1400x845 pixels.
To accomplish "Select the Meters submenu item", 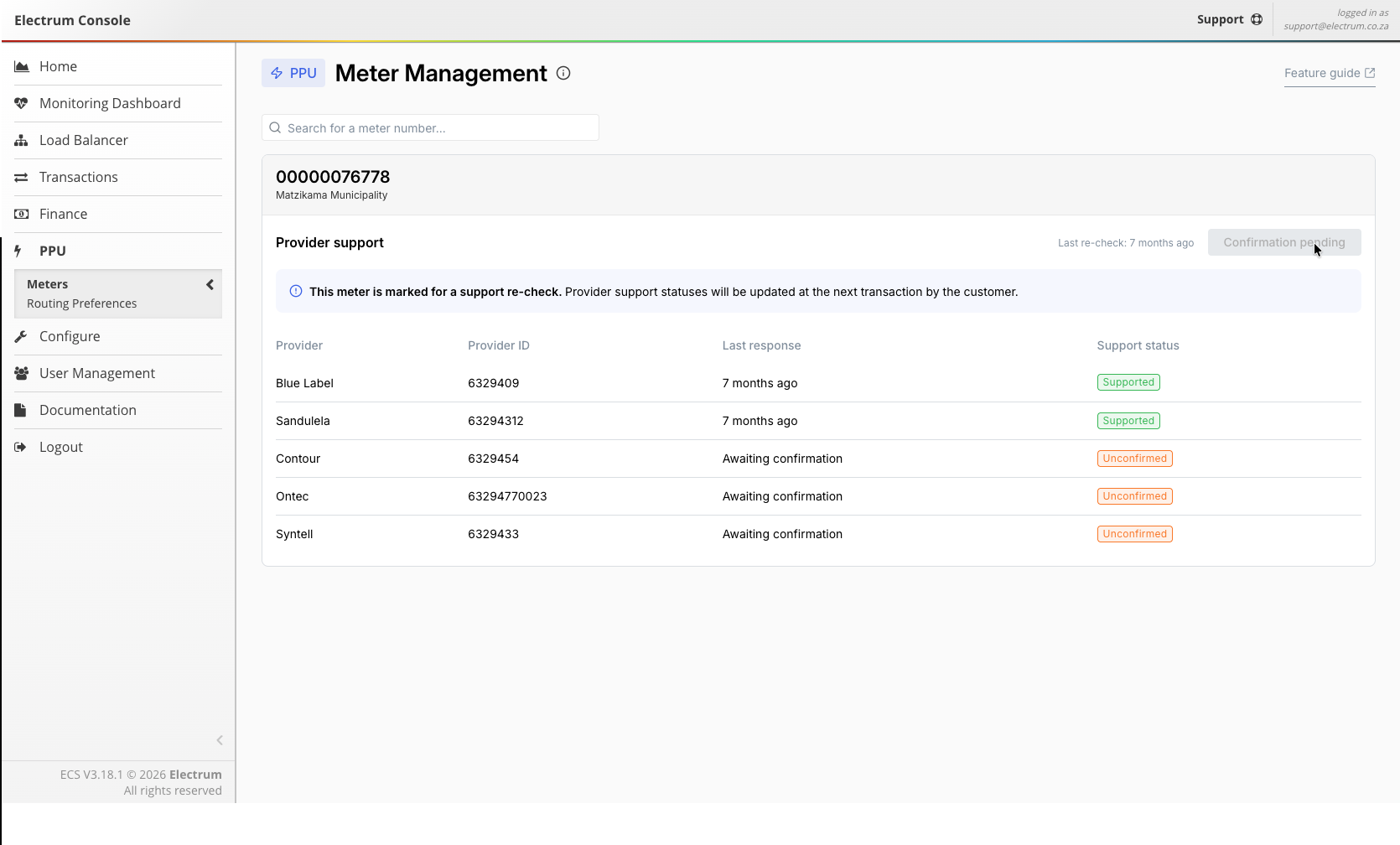I will (x=48, y=284).
